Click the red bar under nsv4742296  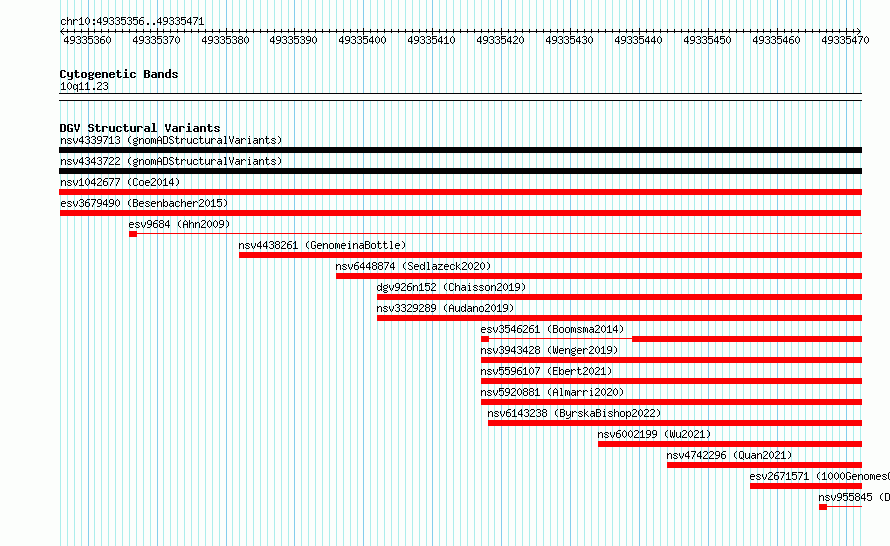click(765, 465)
